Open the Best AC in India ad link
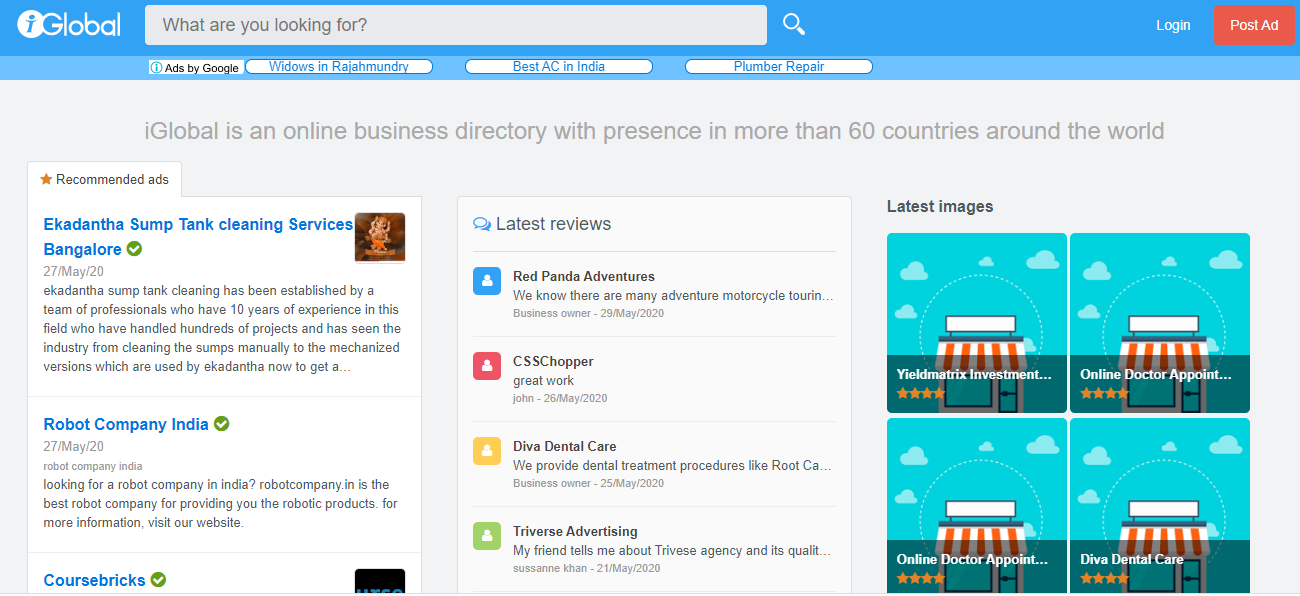Viewport: 1300px width, 596px height. coord(559,67)
